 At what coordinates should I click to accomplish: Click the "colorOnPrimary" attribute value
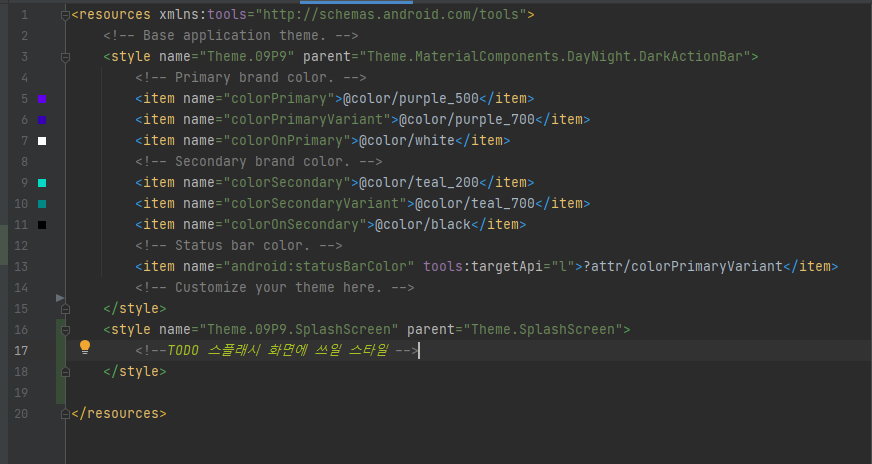287,140
